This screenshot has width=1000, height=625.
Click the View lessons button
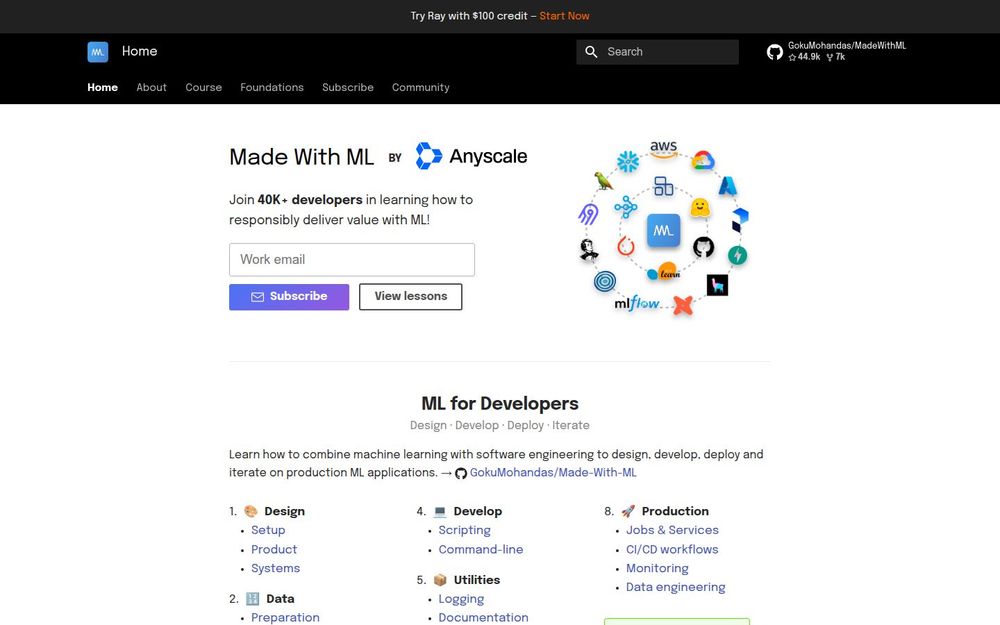[x=411, y=297]
